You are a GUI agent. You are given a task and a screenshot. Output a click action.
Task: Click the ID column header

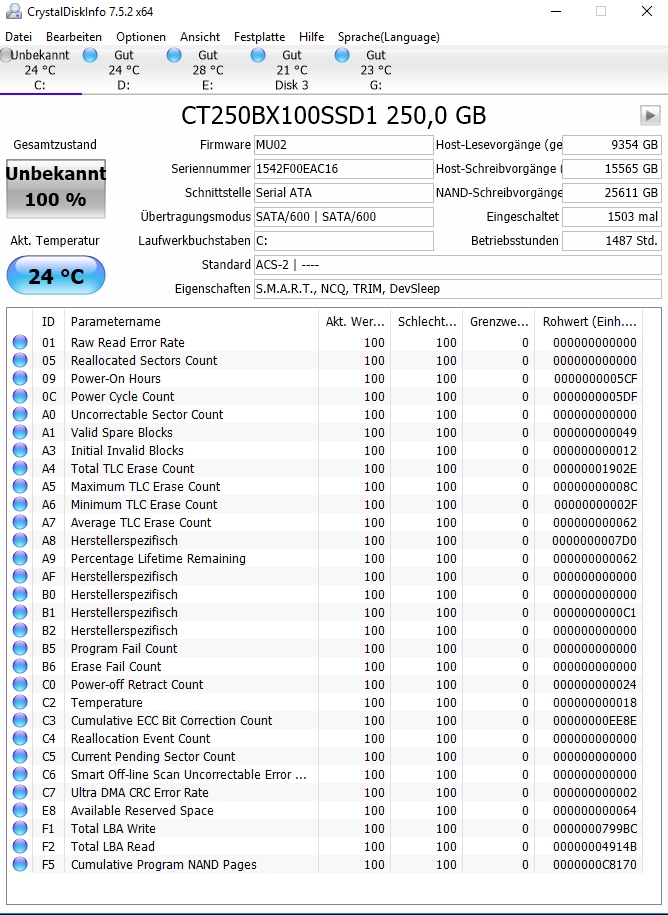pyautogui.click(x=48, y=322)
